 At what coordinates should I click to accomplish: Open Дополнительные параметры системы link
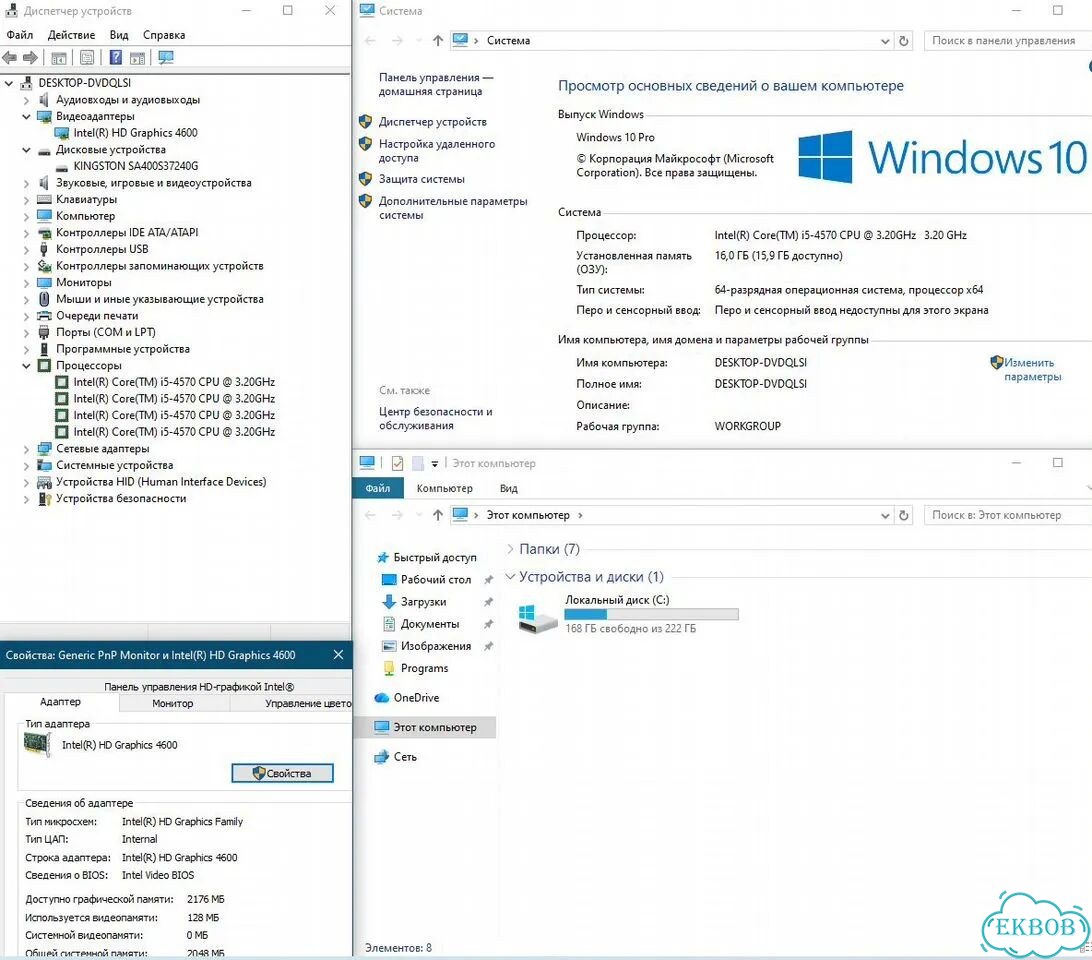(x=453, y=208)
